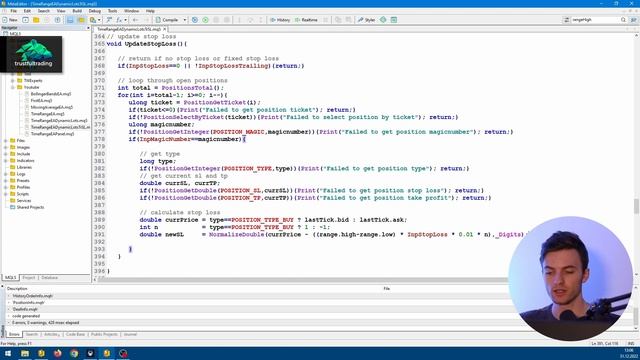Image resolution: width=640 pixels, height=360 pixels.
Task: Collapse the Youtube folder in Navigator
Action: [x=13, y=87]
